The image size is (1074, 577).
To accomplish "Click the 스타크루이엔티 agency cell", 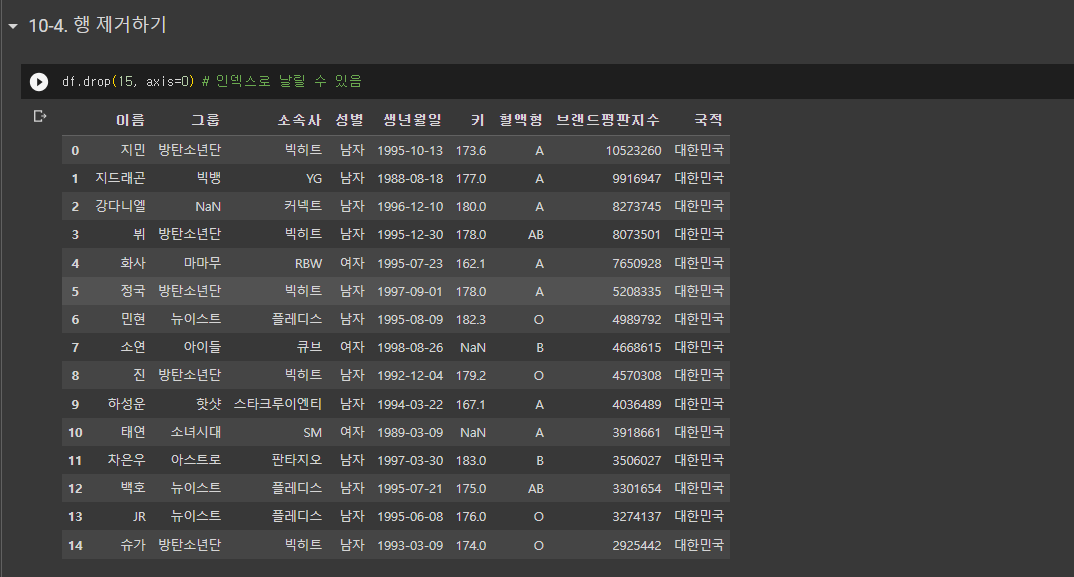I will tap(277, 404).
